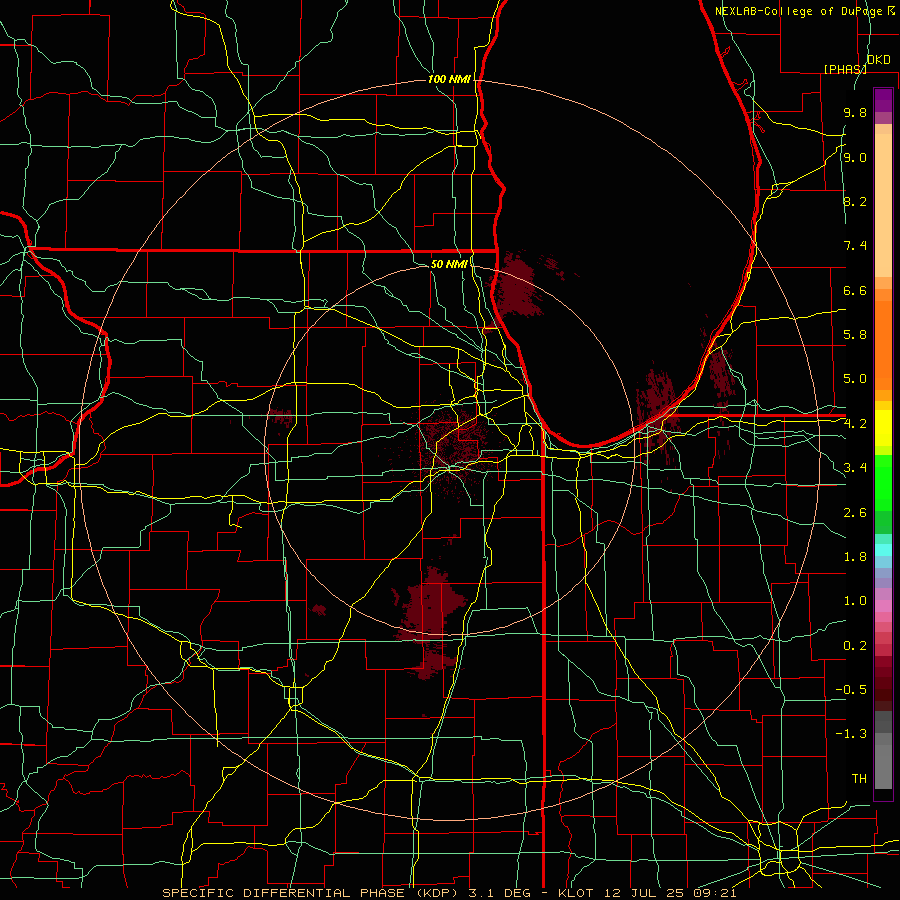Screen dimensions: 900x900
Task: Click the 7.4 value on the scale
Action: tap(855, 246)
